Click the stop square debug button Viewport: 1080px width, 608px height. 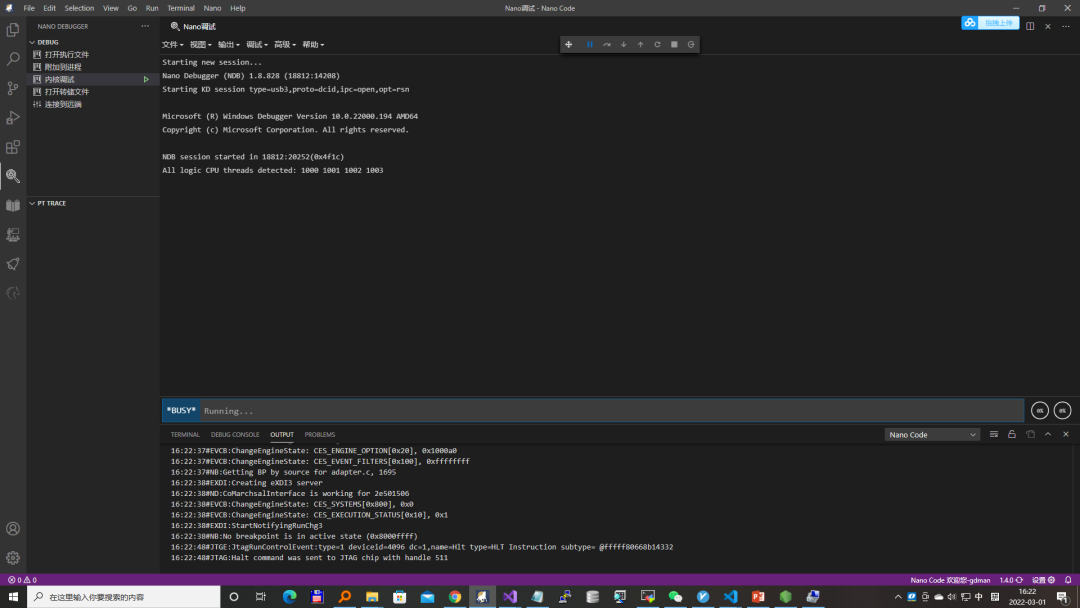click(674, 45)
